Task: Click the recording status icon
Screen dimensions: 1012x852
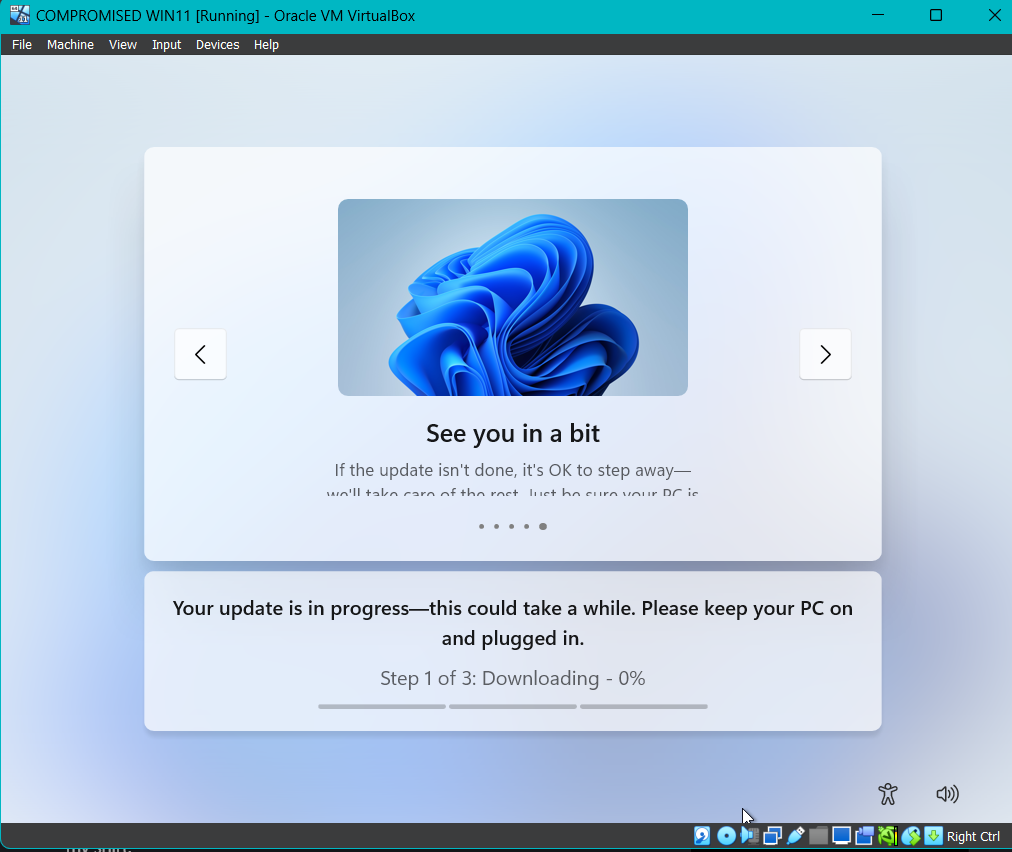Action: pyautogui.click(x=864, y=836)
